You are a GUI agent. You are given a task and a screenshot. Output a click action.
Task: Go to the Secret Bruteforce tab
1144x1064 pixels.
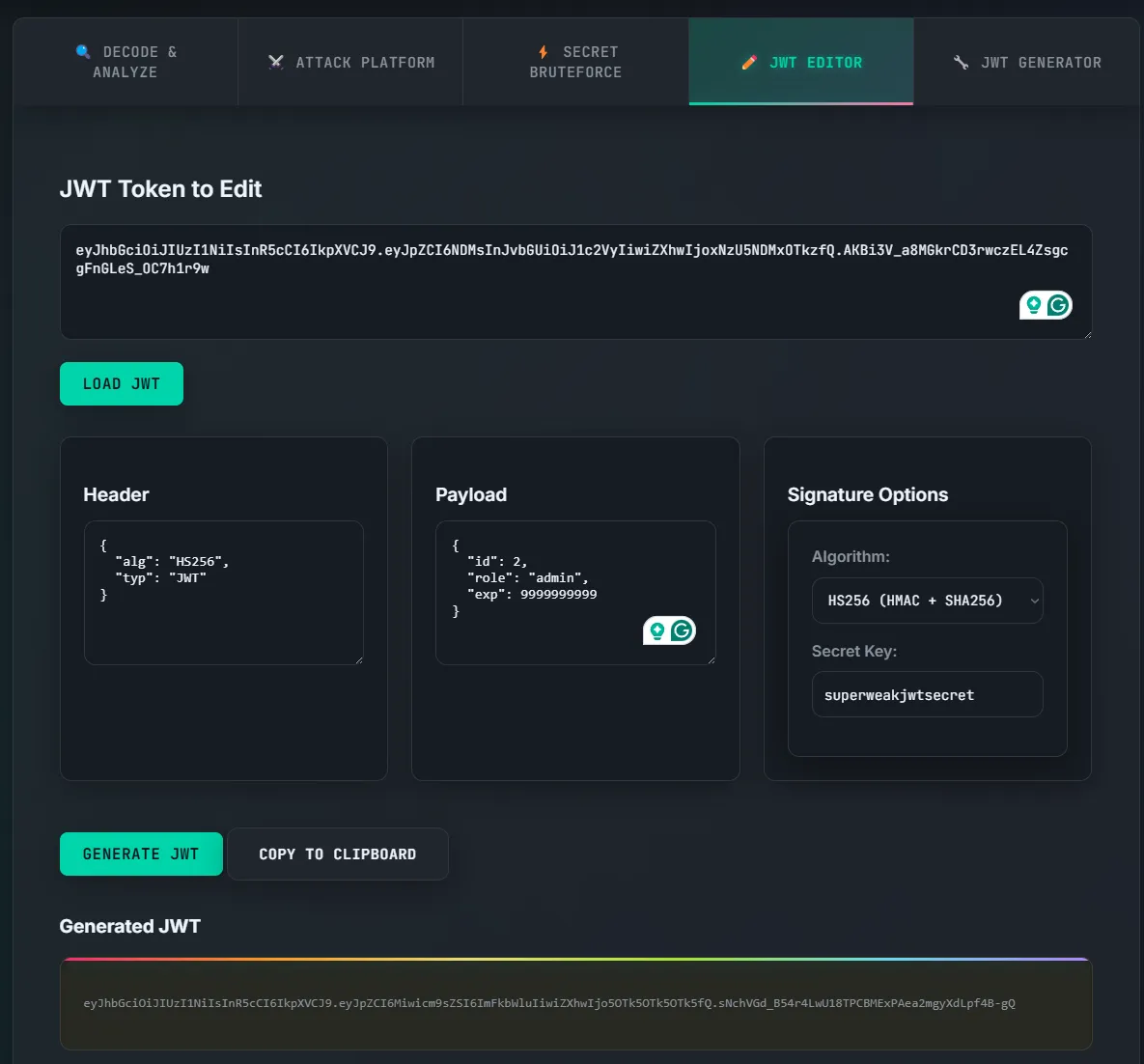coord(575,63)
